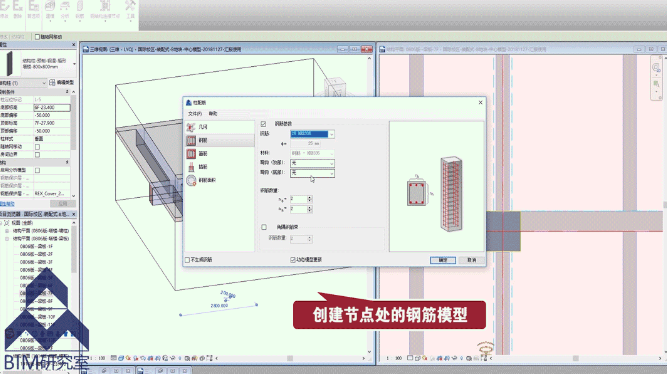Screen dimensions: 667x374
Task: Click the properties palette scroll down arrow
Action: click(74, 195)
